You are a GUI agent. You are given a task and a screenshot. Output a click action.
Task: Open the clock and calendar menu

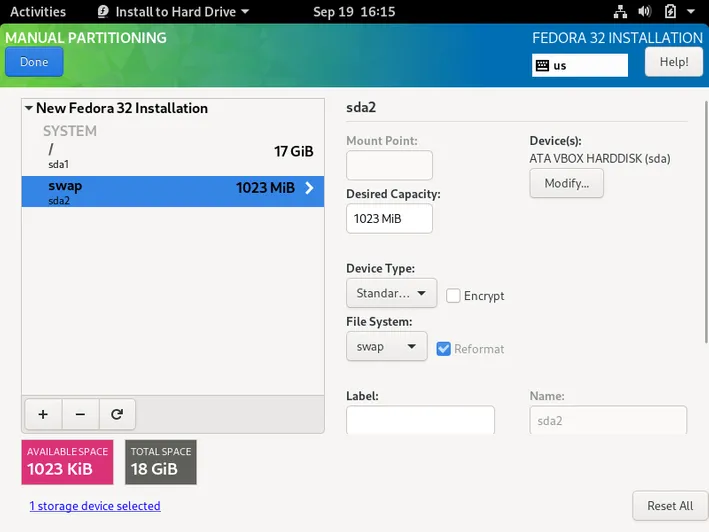354,11
